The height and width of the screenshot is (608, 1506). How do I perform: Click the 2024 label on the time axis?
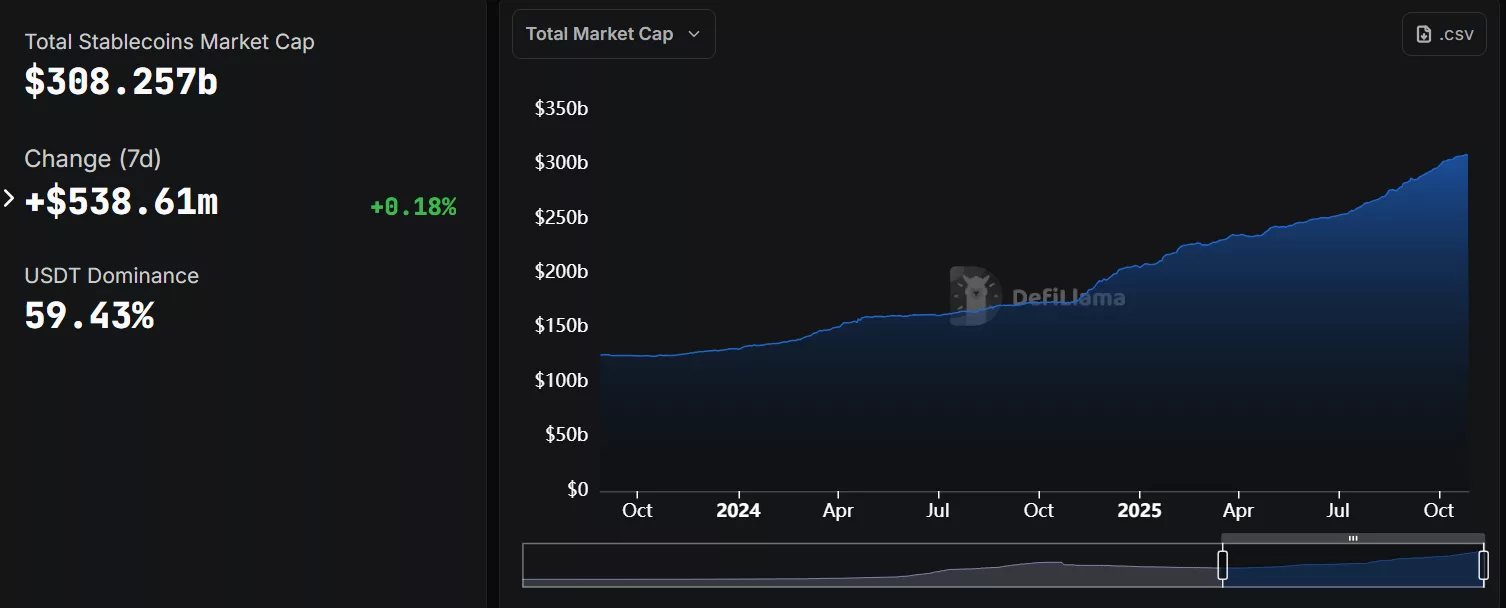[x=738, y=510]
